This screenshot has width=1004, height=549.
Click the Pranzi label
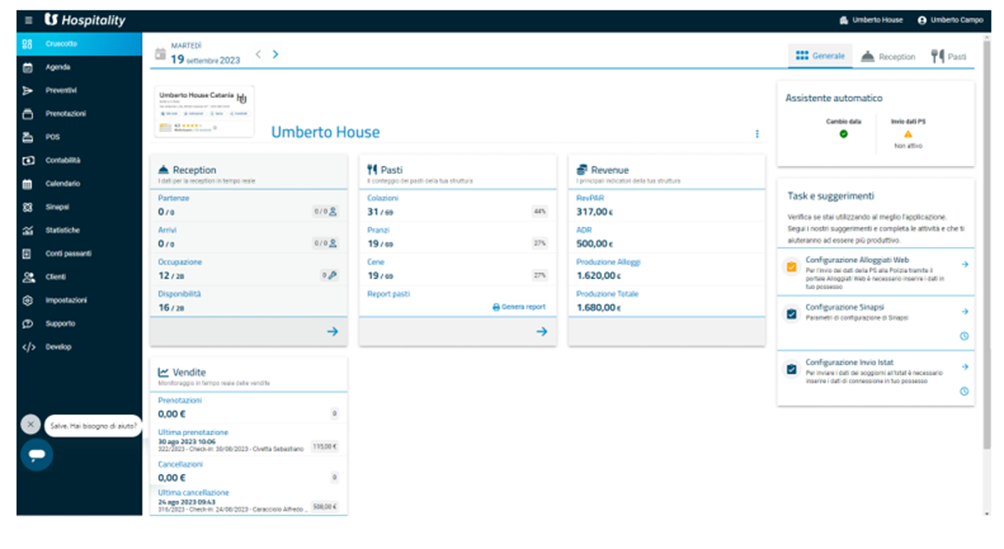(x=378, y=230)
